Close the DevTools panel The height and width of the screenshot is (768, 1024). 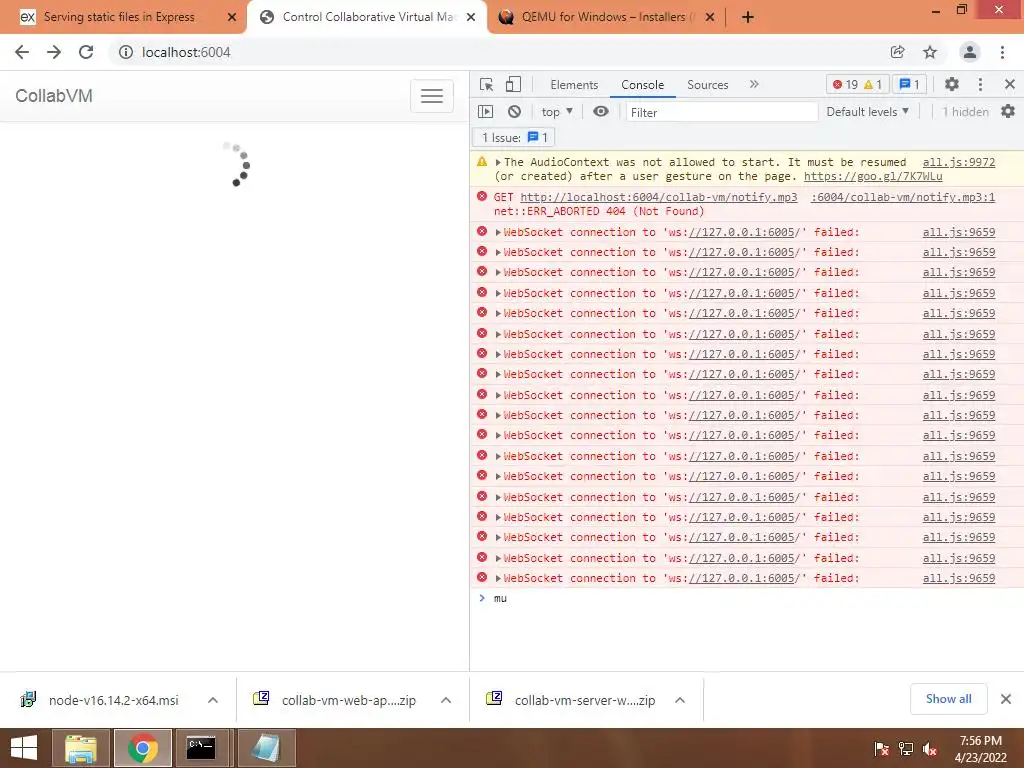click(1010, 84)
